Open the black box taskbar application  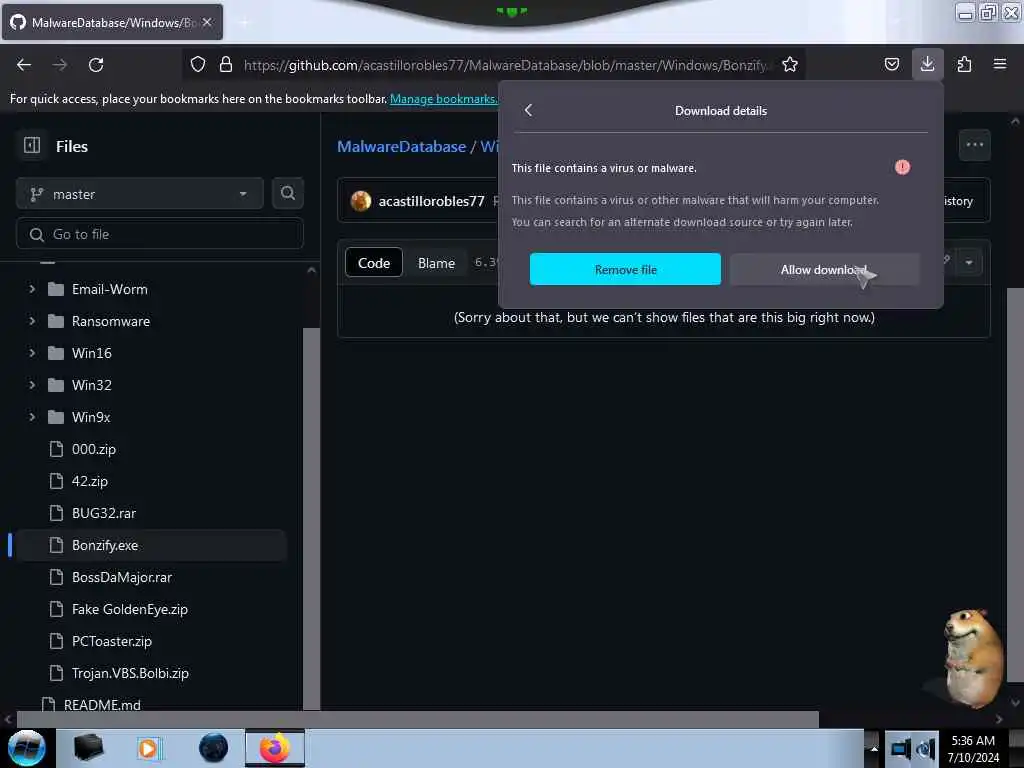pyautogui.click(x=88, y=748)
